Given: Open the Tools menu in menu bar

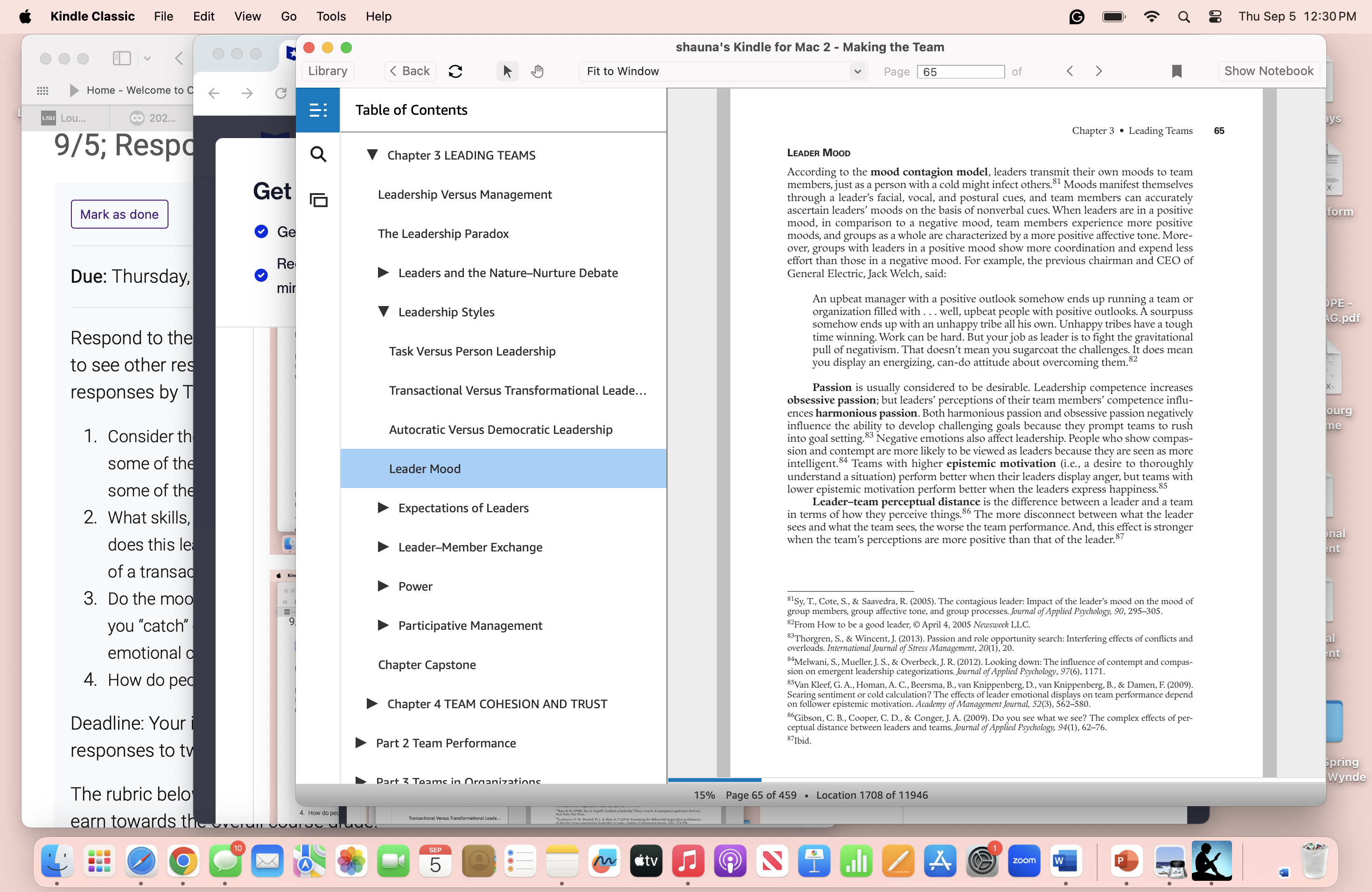Looking at the screenshot, I should (331, 16).
